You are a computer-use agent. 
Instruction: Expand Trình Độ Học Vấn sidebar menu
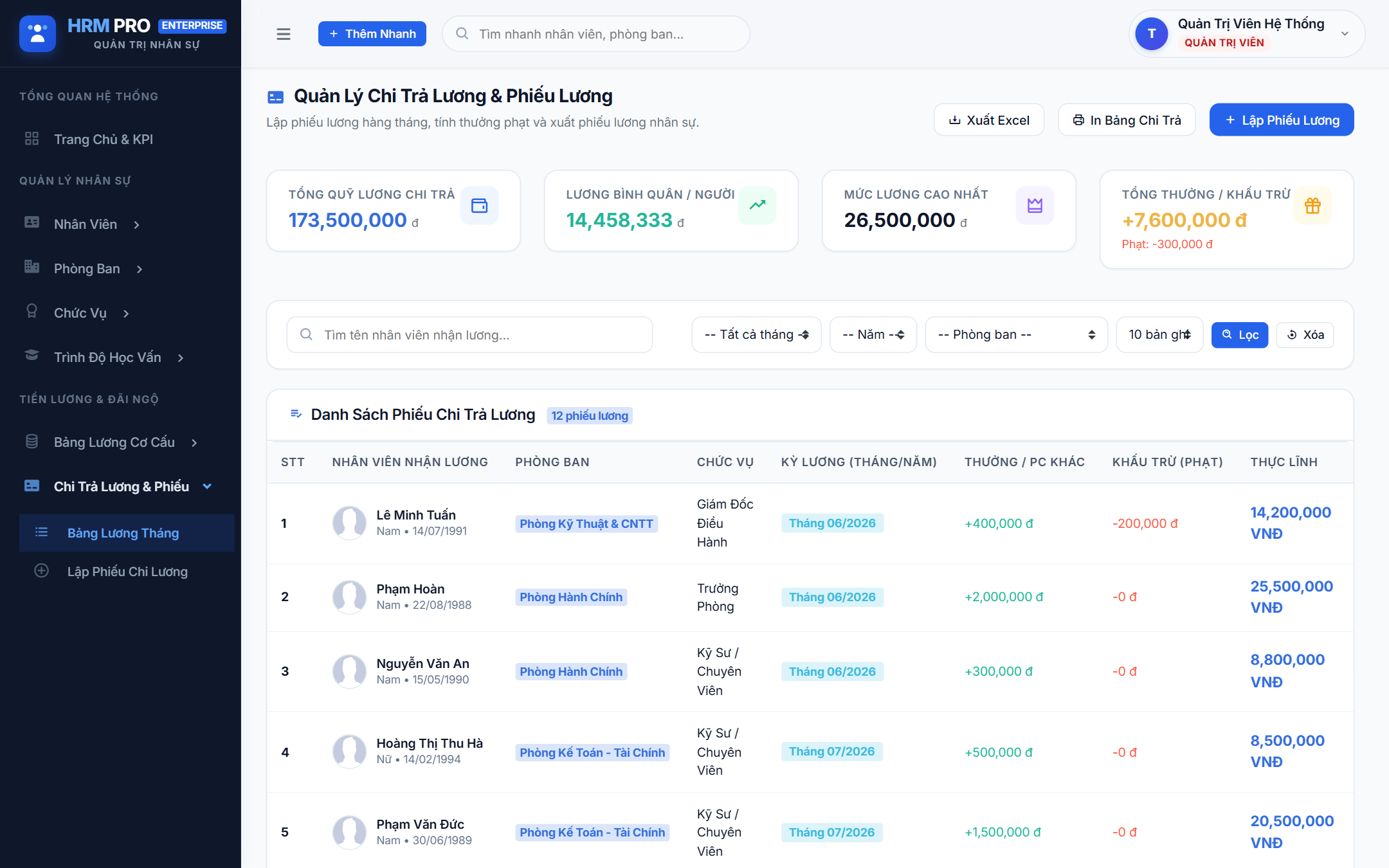click(x=127, y=357)
